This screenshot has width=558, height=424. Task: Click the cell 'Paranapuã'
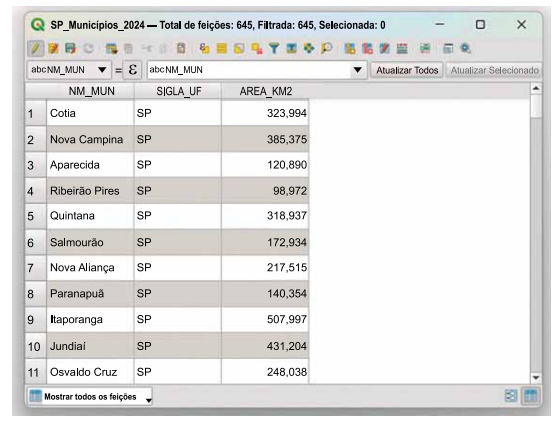tap(90, 294)
